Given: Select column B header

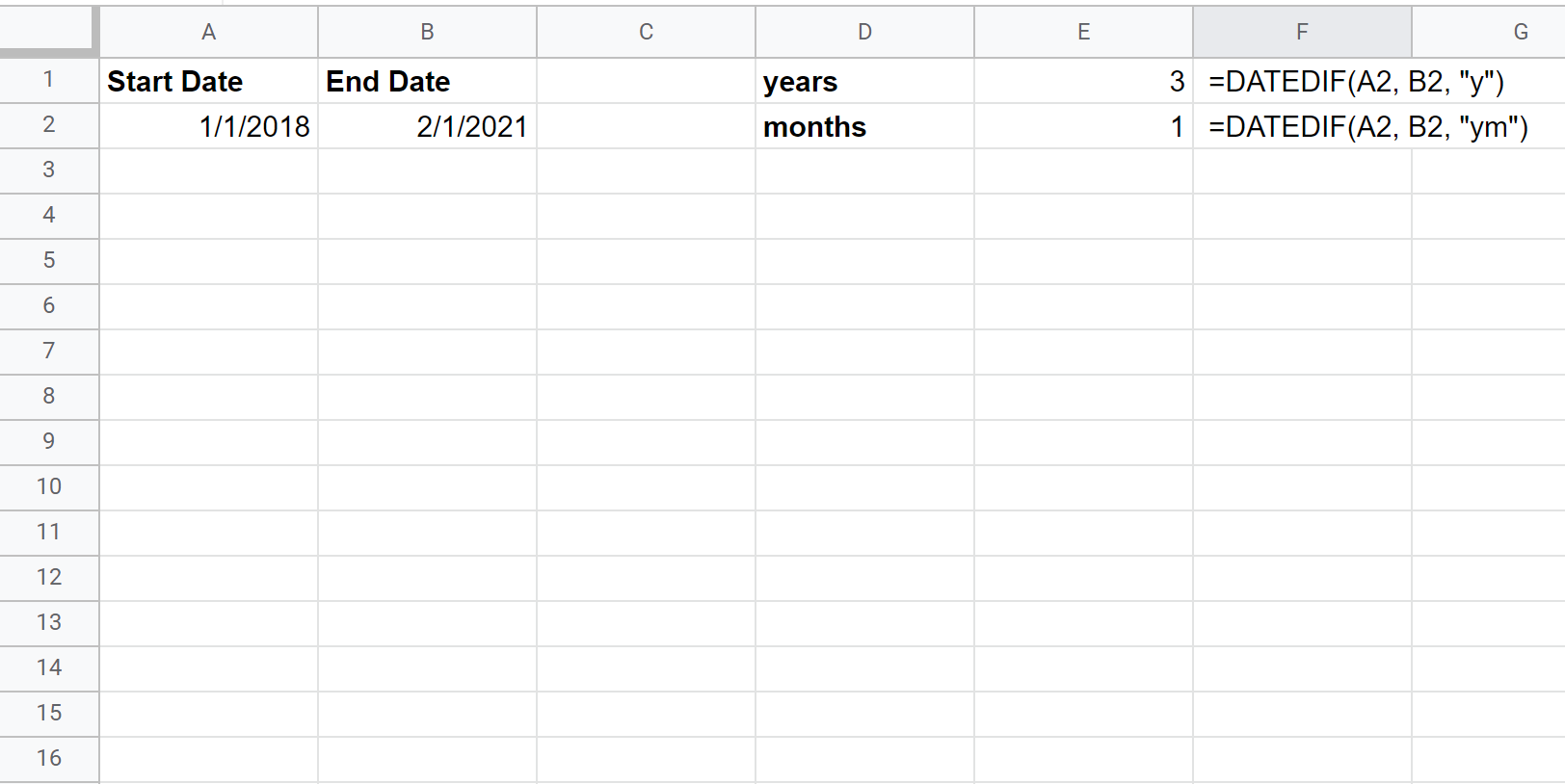Looking at the screenshot, I should [427, 32].
